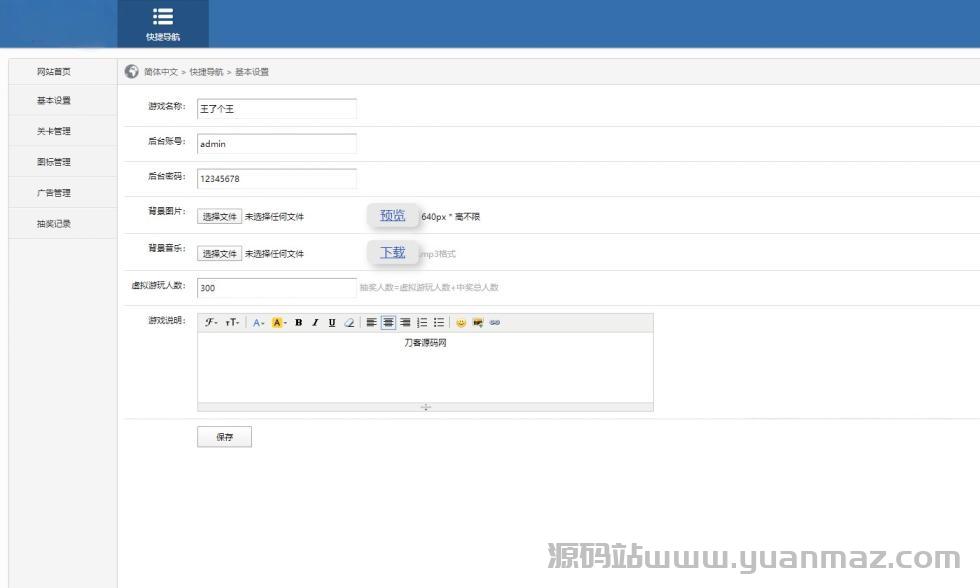
Task: Toggle bold formatting in the editor
Action: [298, 323]
